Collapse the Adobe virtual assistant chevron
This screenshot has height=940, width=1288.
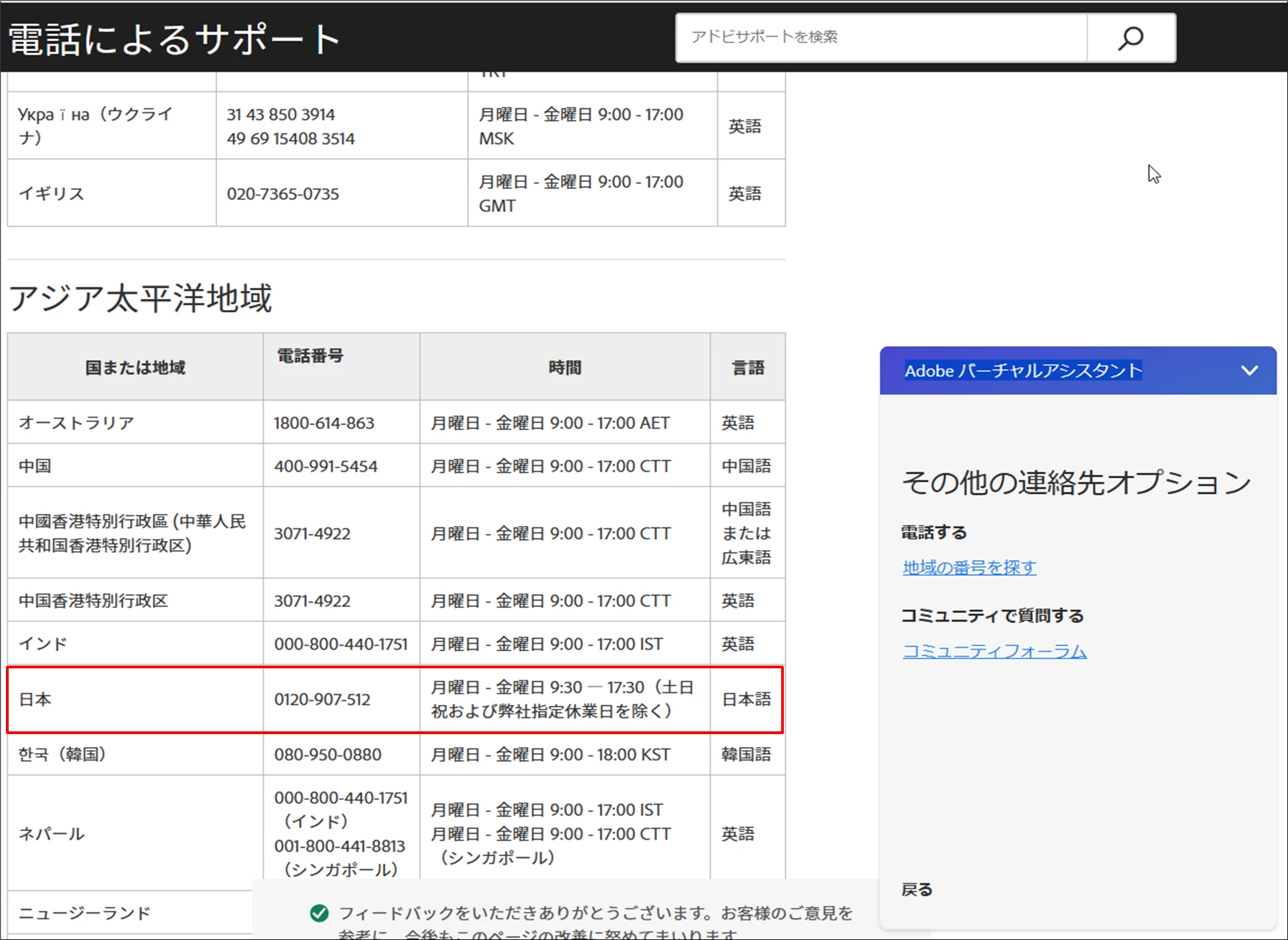coord(1249,371)
